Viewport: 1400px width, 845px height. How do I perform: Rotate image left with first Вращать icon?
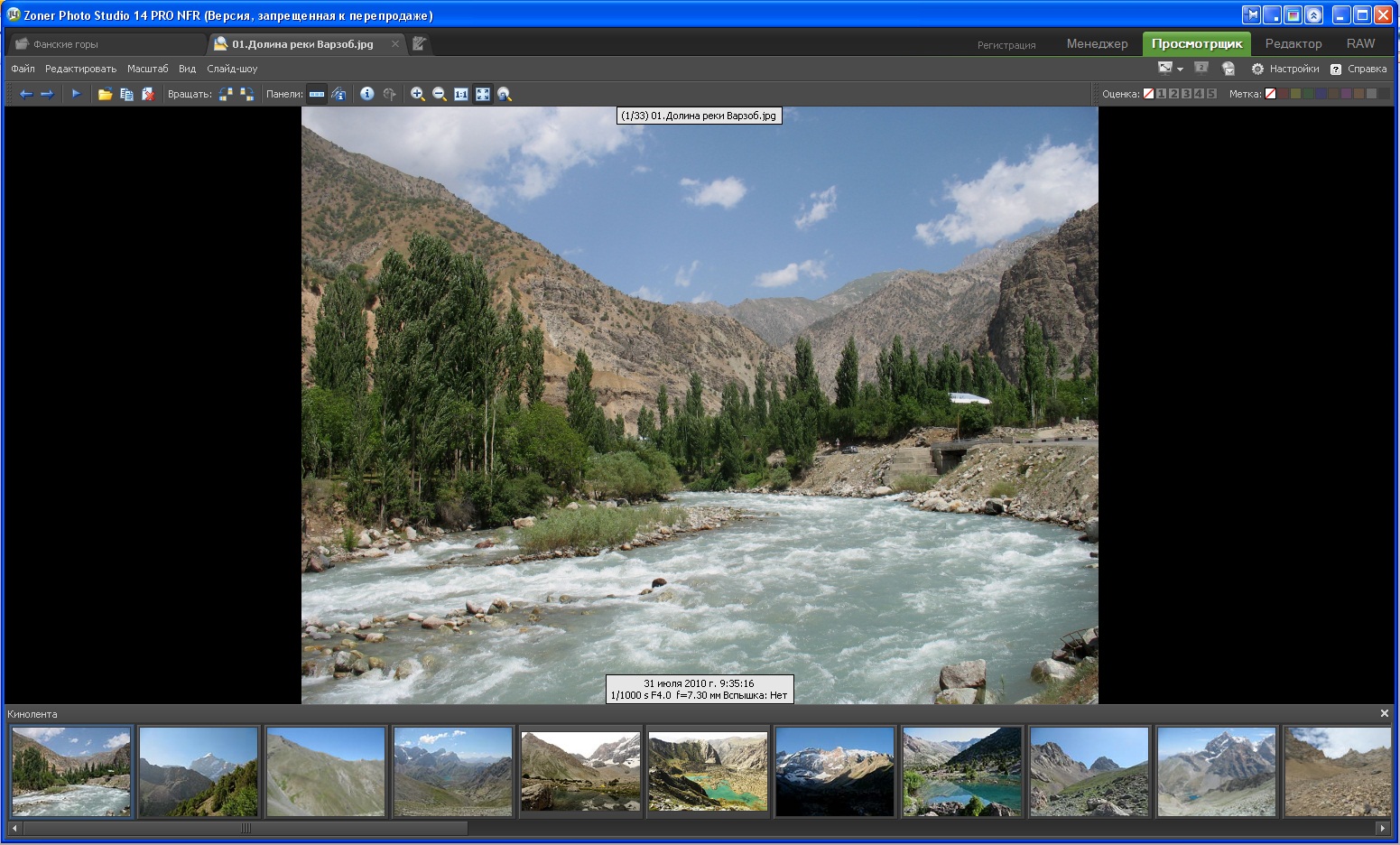point(226,94)
